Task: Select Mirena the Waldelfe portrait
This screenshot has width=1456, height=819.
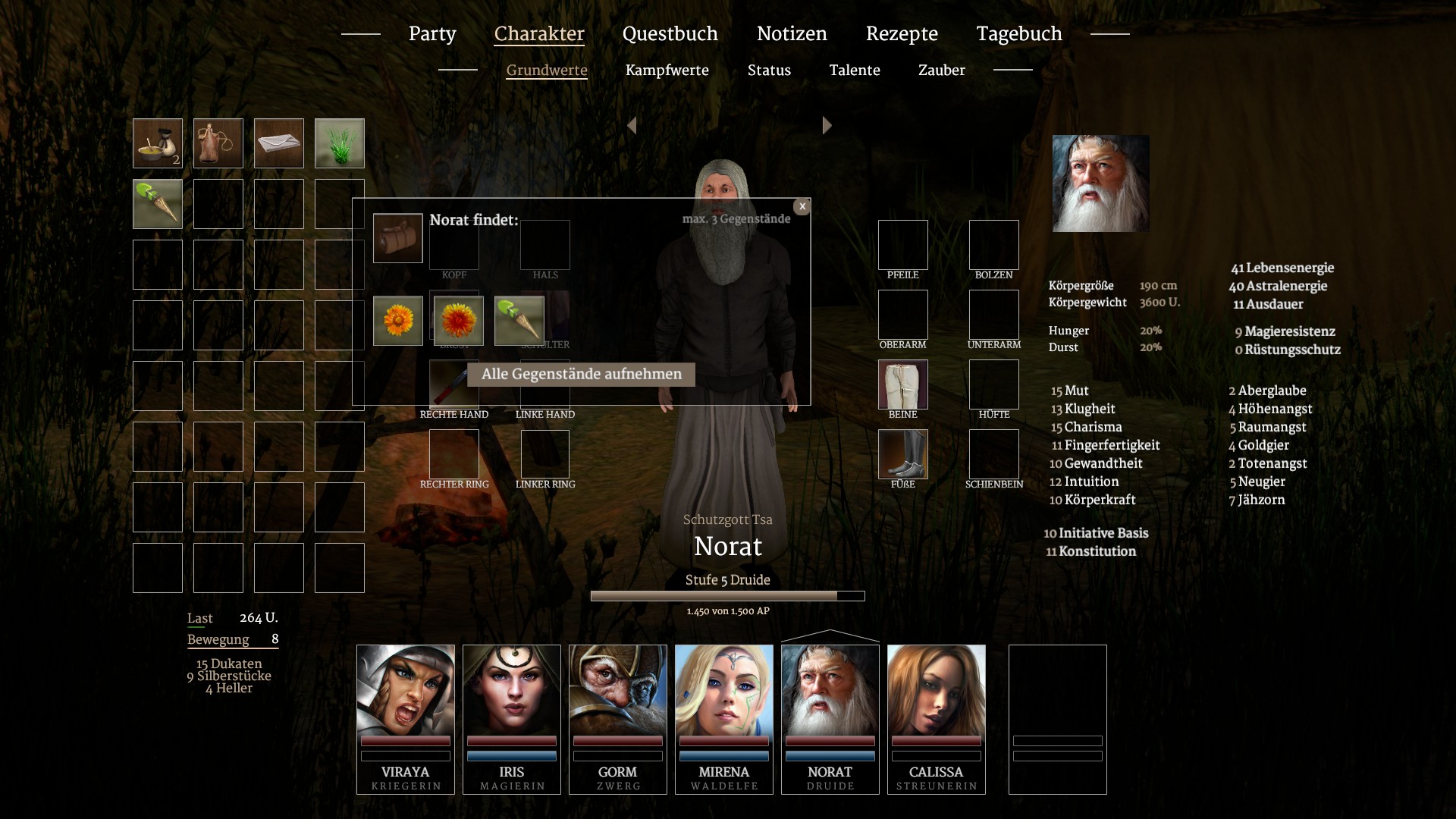Action: tap(724, 719)
